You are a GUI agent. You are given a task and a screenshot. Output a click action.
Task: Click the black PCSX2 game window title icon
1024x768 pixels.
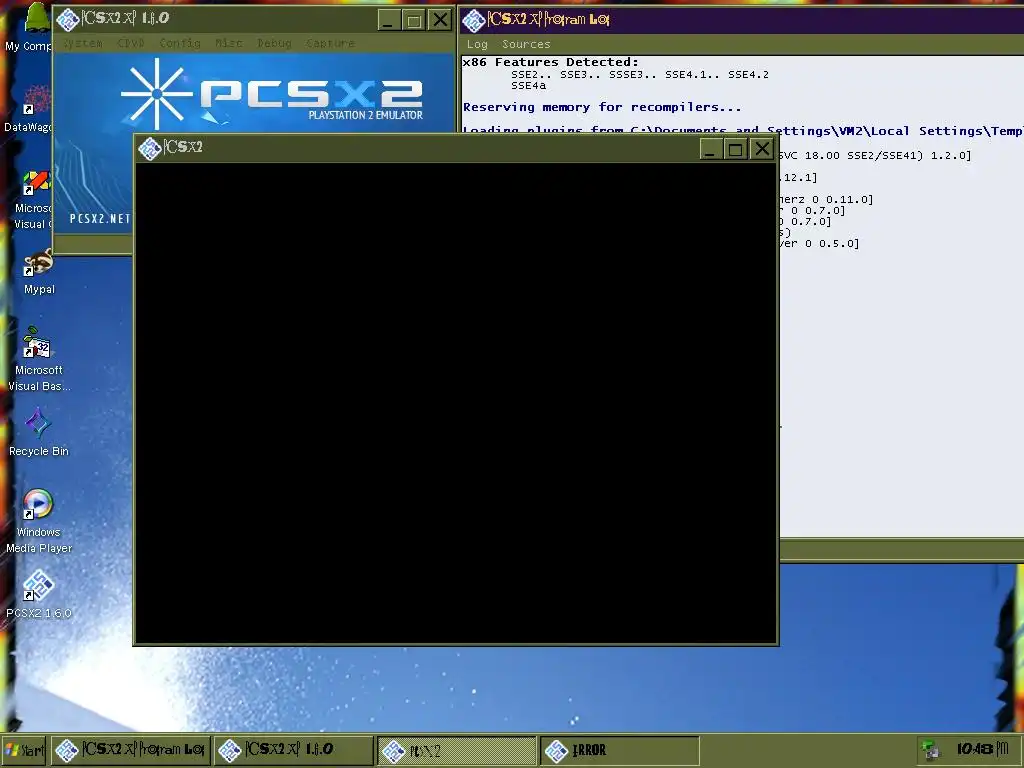click(150, 148)
